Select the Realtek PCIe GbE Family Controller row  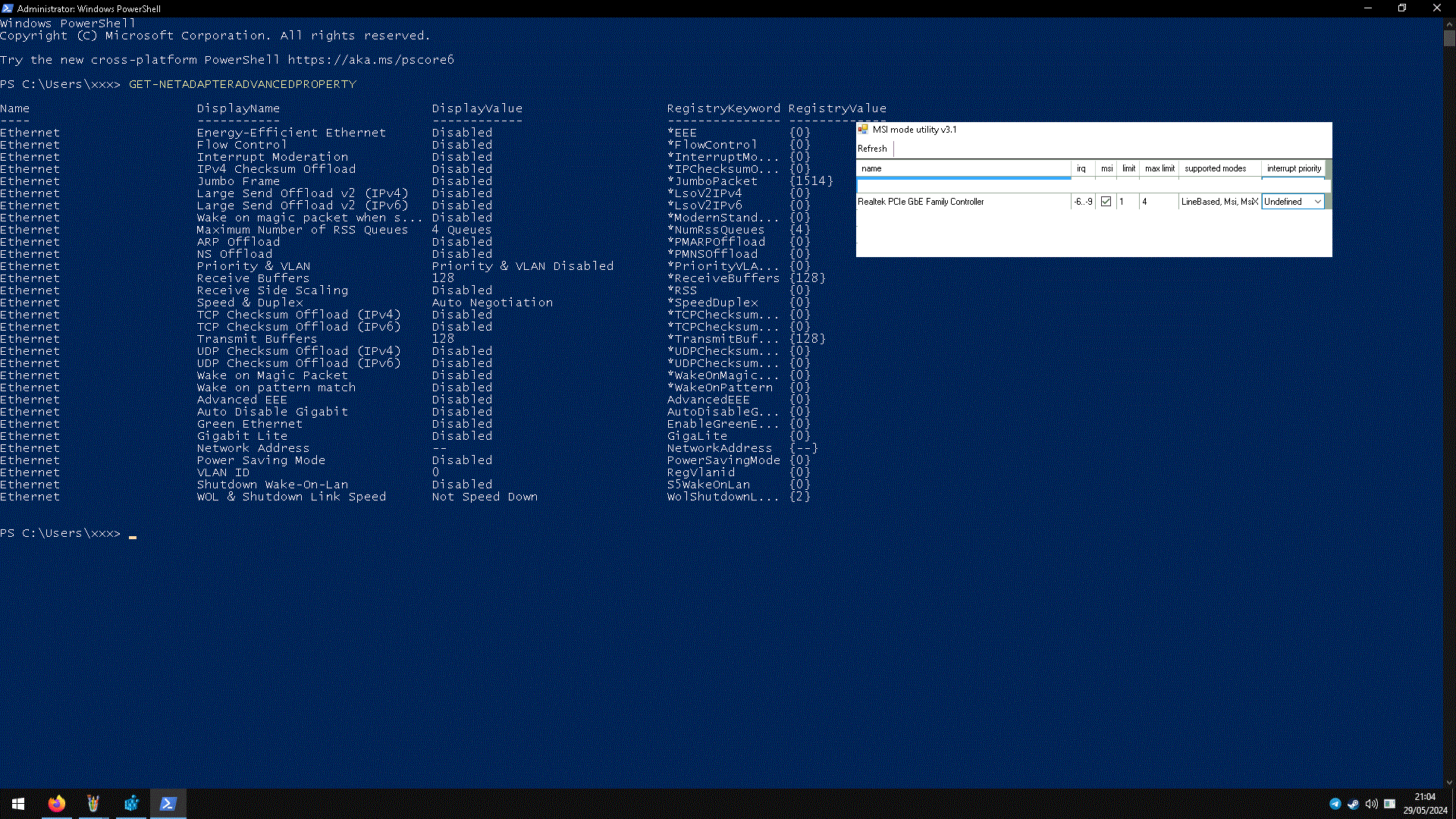coord(921,202)
